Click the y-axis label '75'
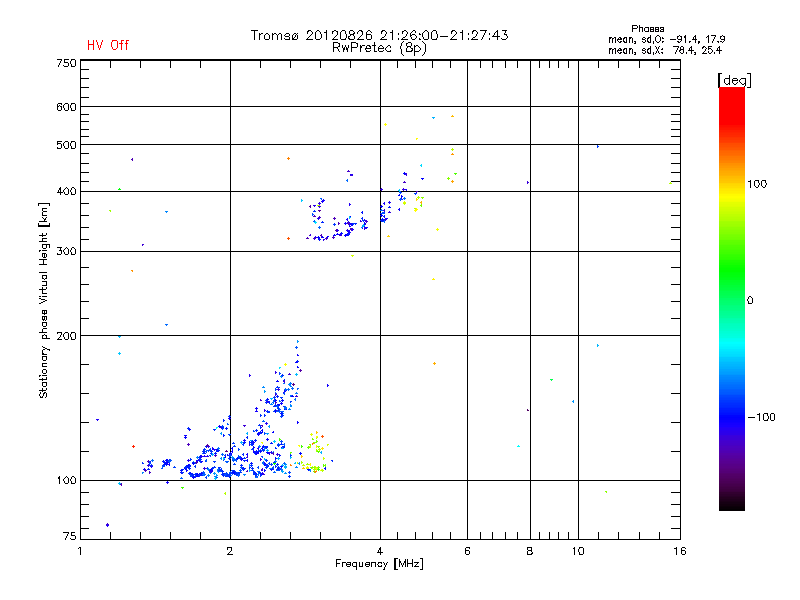800x600 pixels. (x=70, y=536)
